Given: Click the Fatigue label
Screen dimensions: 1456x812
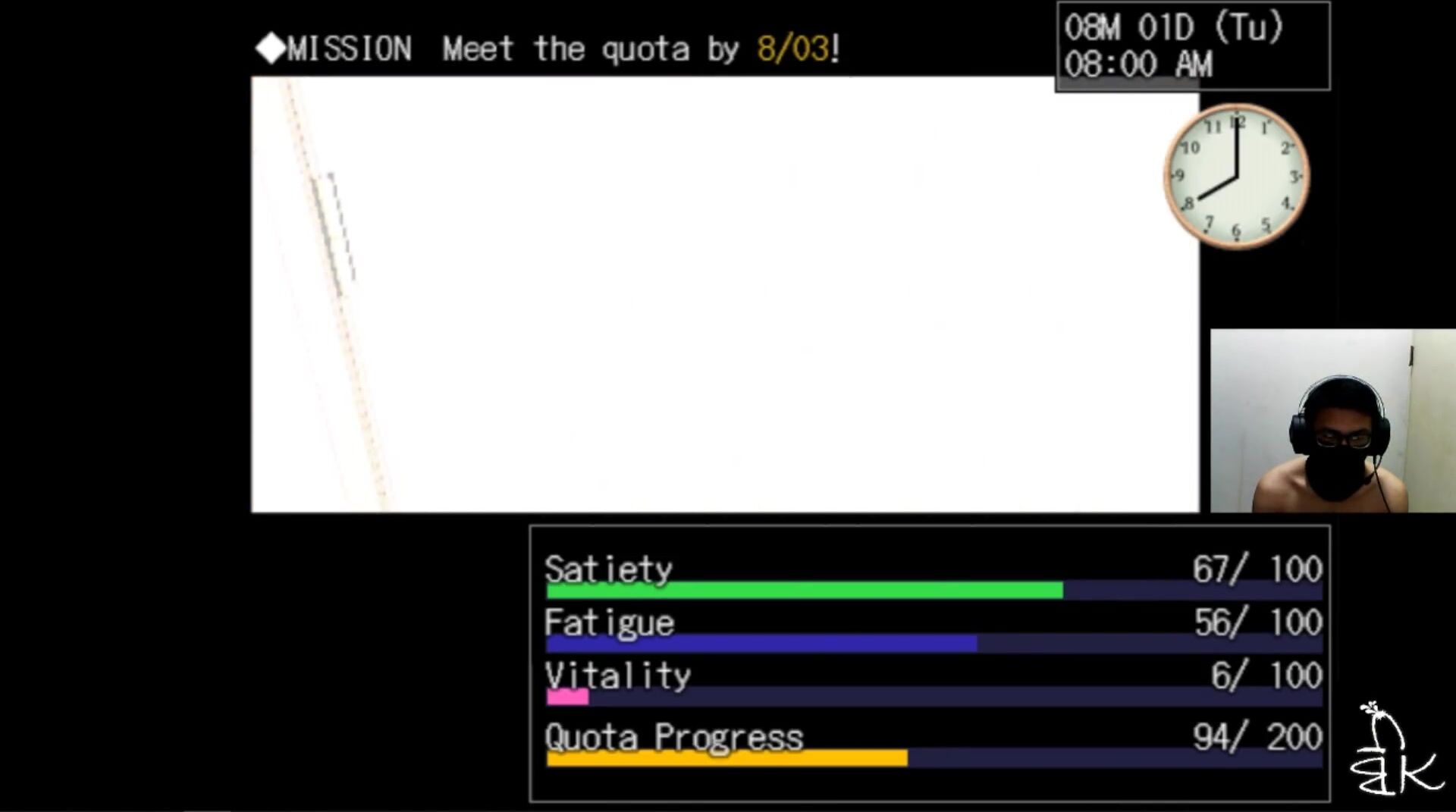Looking at the screenshot, I should (x=609, y=623).
